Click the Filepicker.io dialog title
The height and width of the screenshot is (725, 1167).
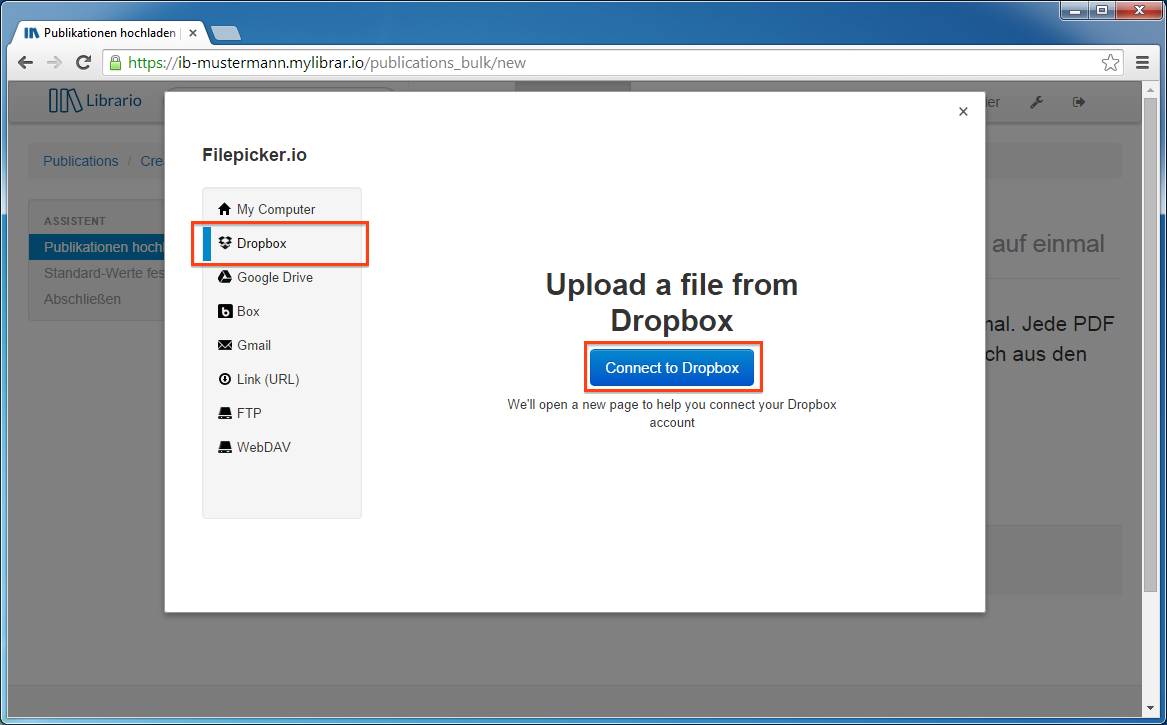pos(255,155)
